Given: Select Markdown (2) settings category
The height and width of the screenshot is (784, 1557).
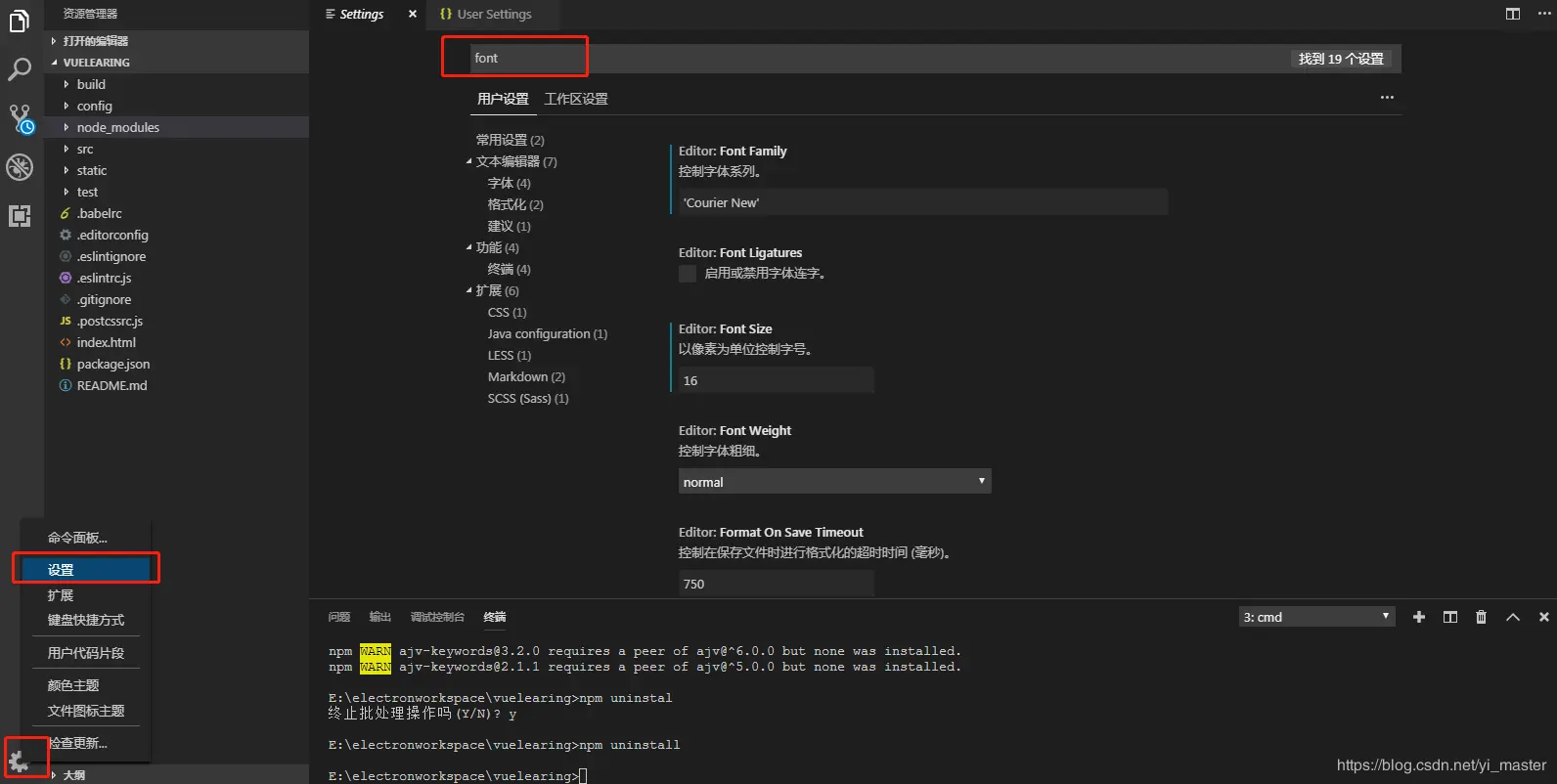Looking at the screenshot, I should click(x=526, y=376).
